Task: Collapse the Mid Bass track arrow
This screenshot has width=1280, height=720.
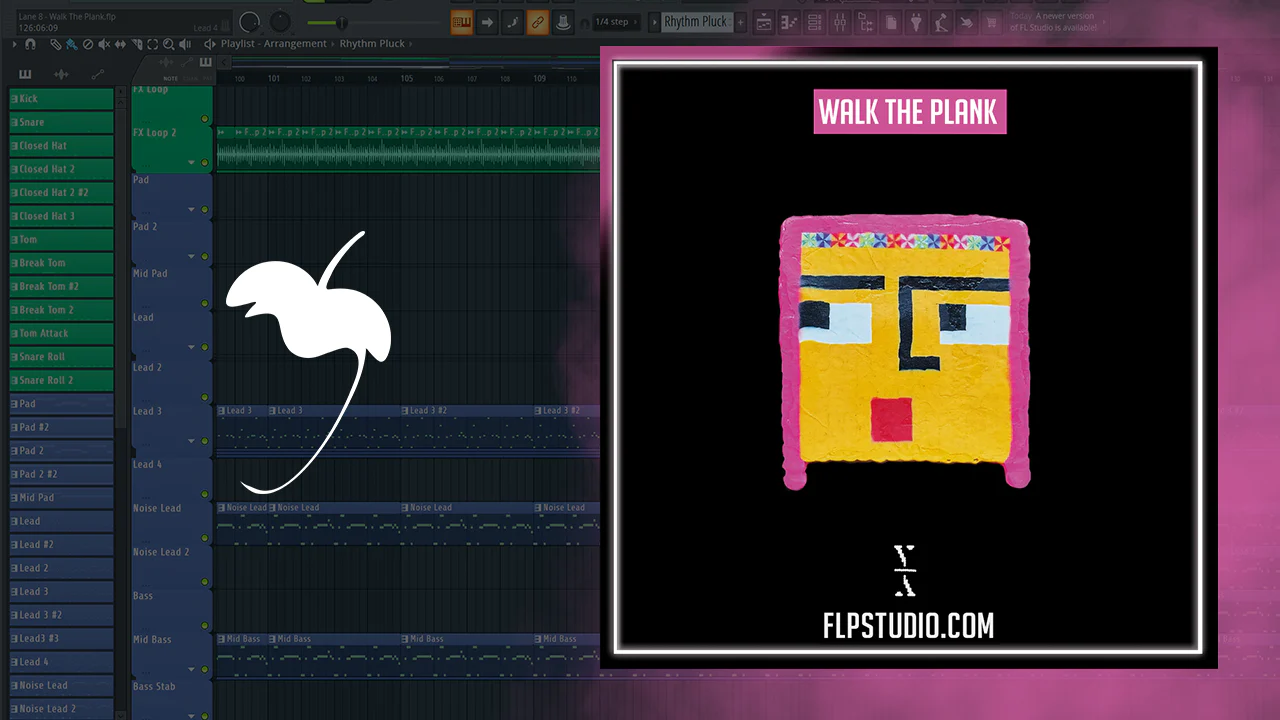Action: tap(191, 669)
